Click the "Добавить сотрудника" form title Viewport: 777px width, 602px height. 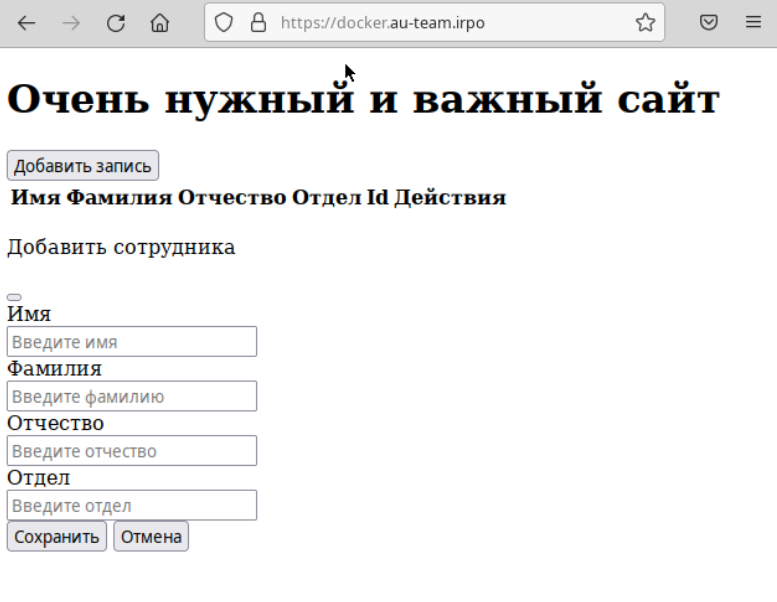[121, 247]
